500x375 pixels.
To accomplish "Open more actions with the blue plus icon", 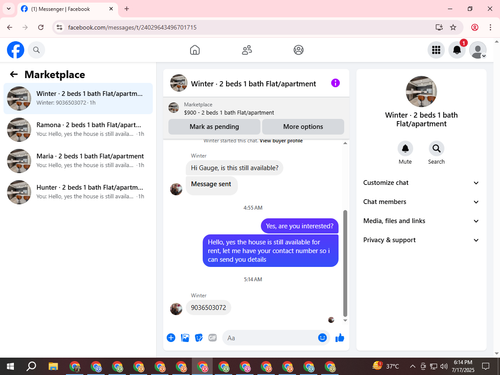I will pos(171,338).
